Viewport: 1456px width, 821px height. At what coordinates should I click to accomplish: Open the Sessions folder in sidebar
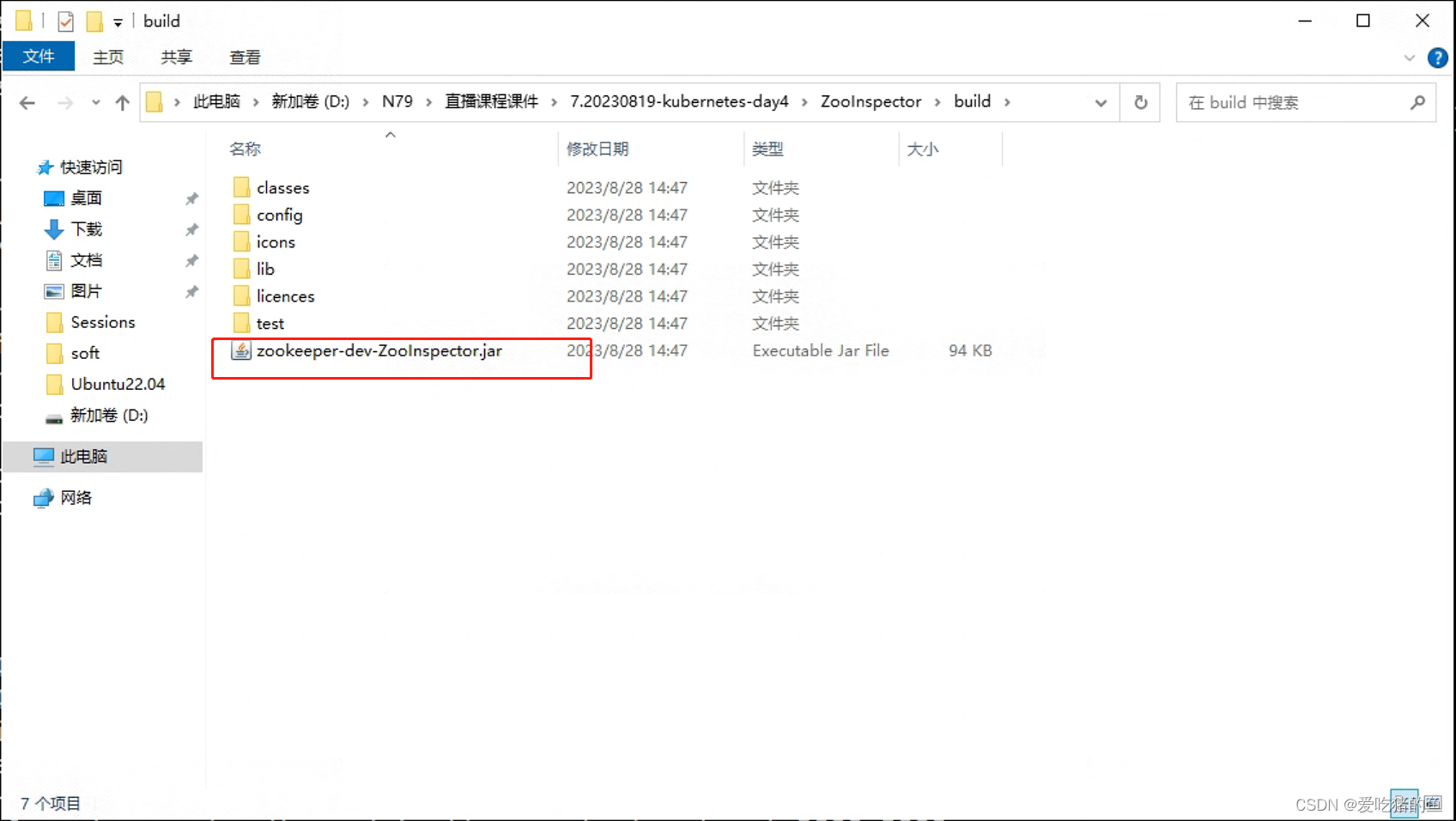pyautogui.click(x=102, y=322)
